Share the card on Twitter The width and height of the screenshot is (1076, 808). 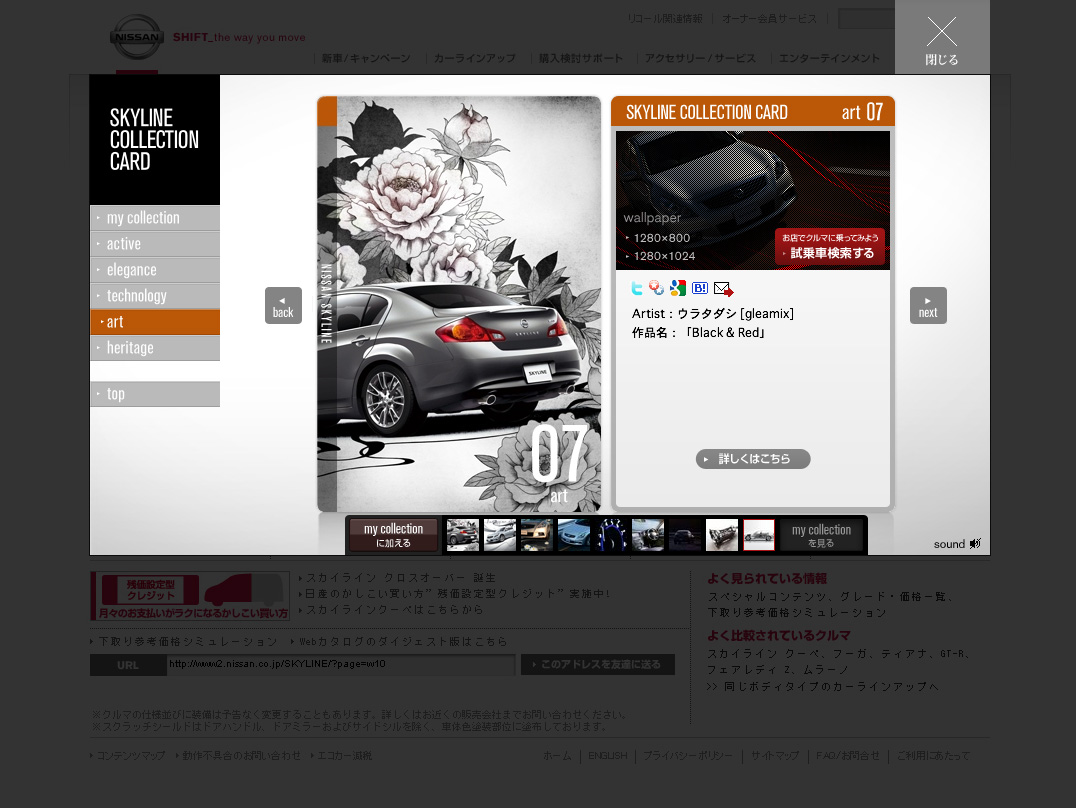[637, 288]
